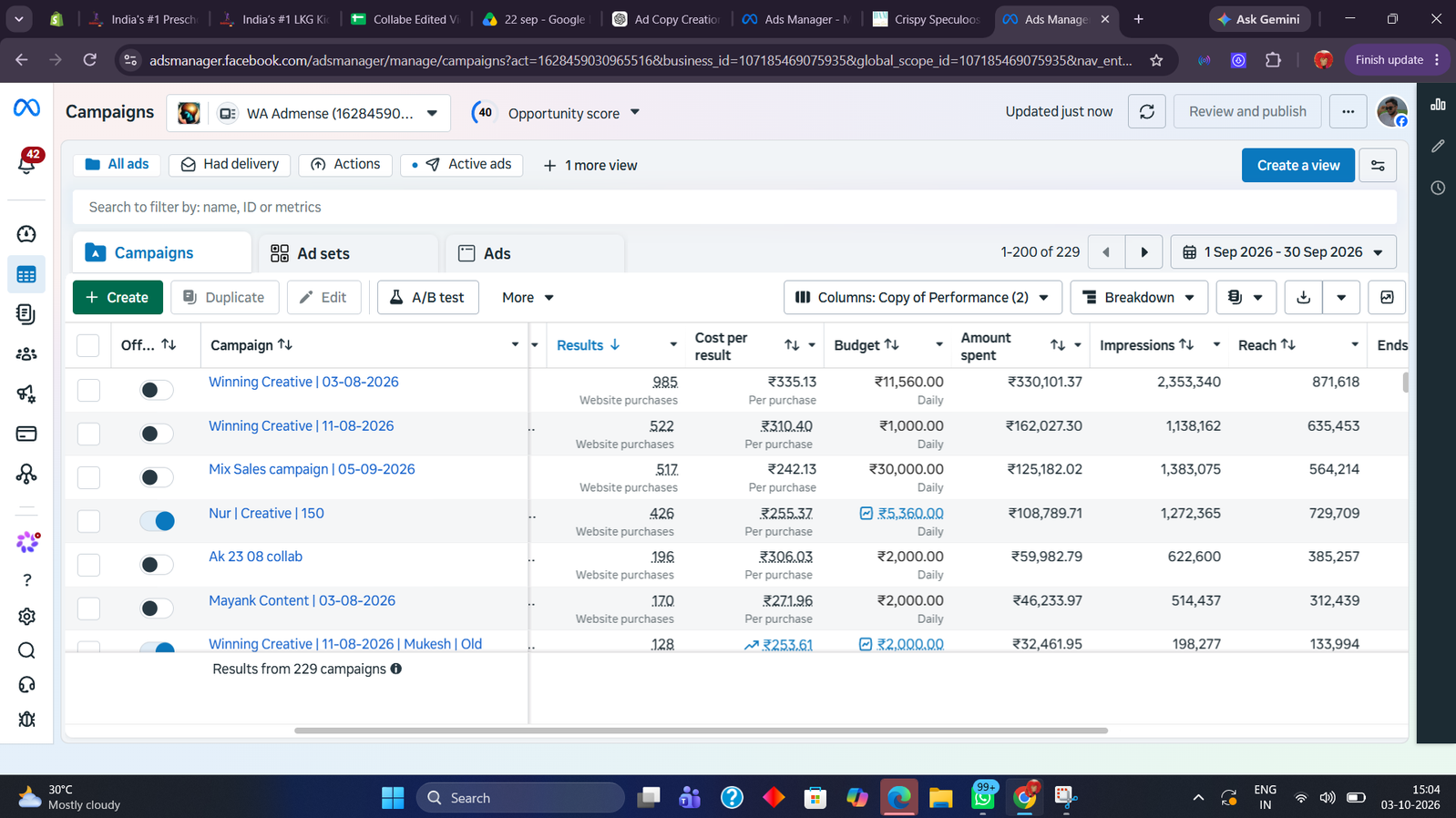Screen dimensions: 1456x818
Task: Open the Help question mark icon
Action: tap(26, 580)
